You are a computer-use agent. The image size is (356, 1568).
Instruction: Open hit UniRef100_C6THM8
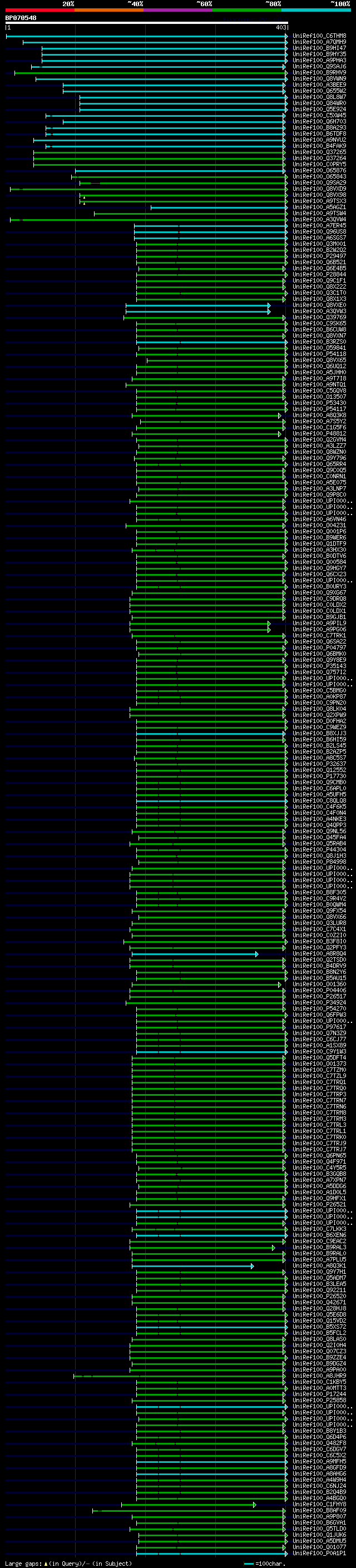319,36
